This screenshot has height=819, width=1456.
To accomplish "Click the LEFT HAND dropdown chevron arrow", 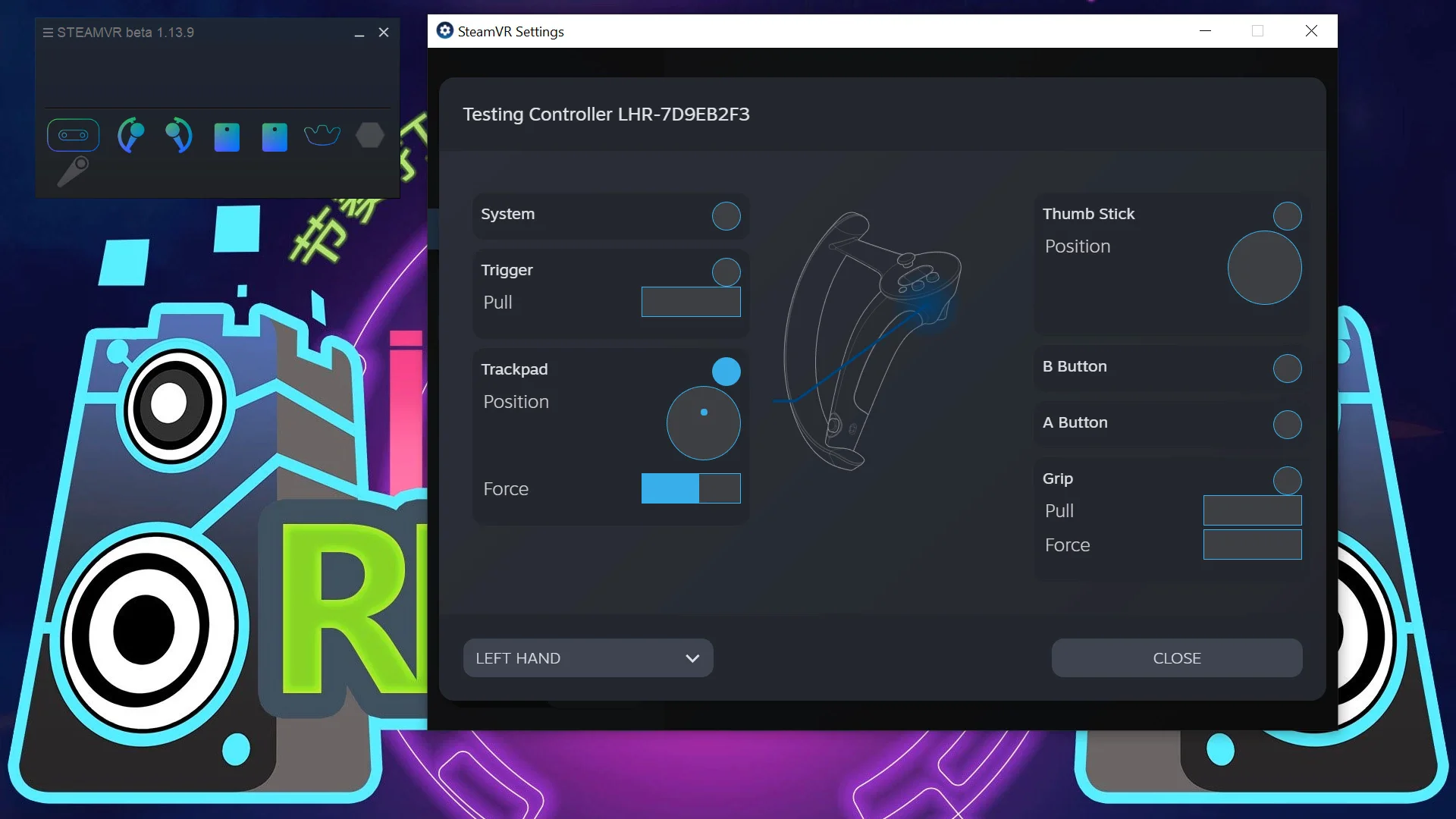I will point(692,658).
